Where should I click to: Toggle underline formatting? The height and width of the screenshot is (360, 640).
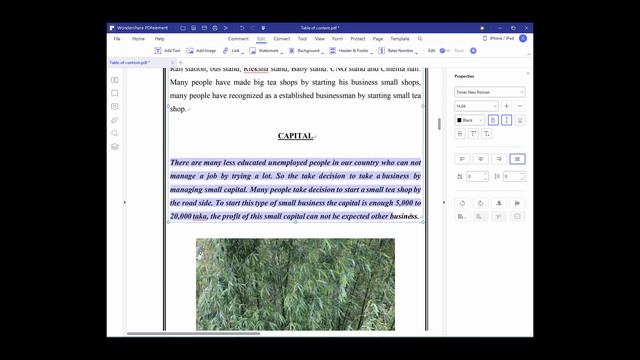point(520,120)
